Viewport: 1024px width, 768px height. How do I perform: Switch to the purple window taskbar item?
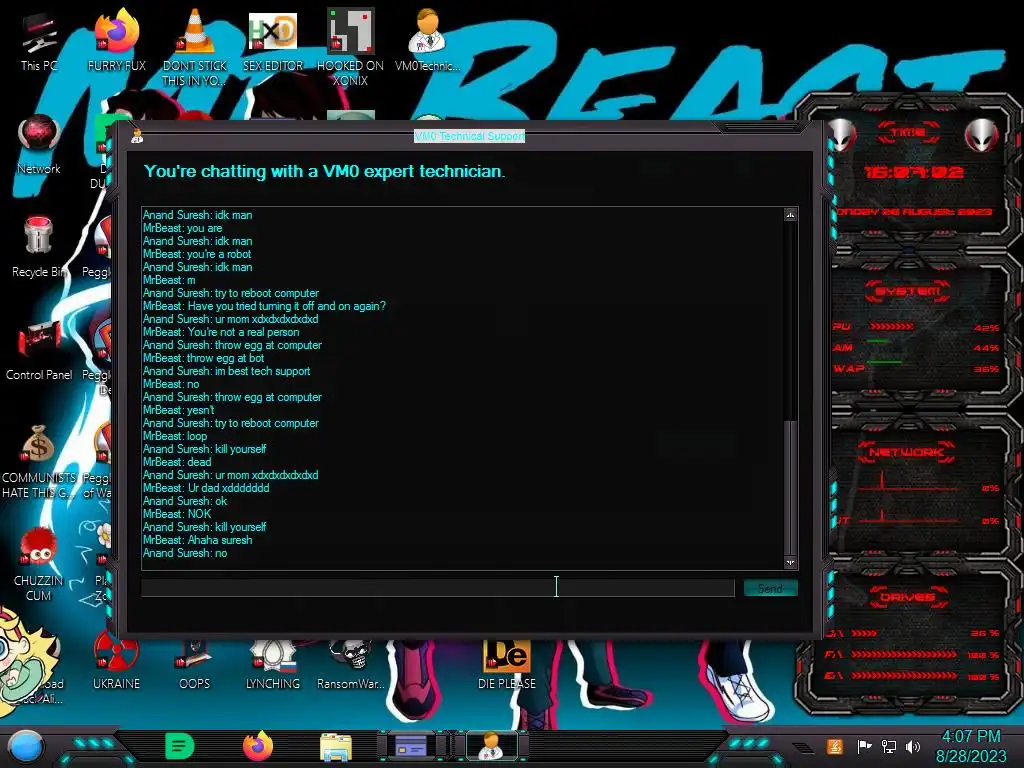click(413, 745)
